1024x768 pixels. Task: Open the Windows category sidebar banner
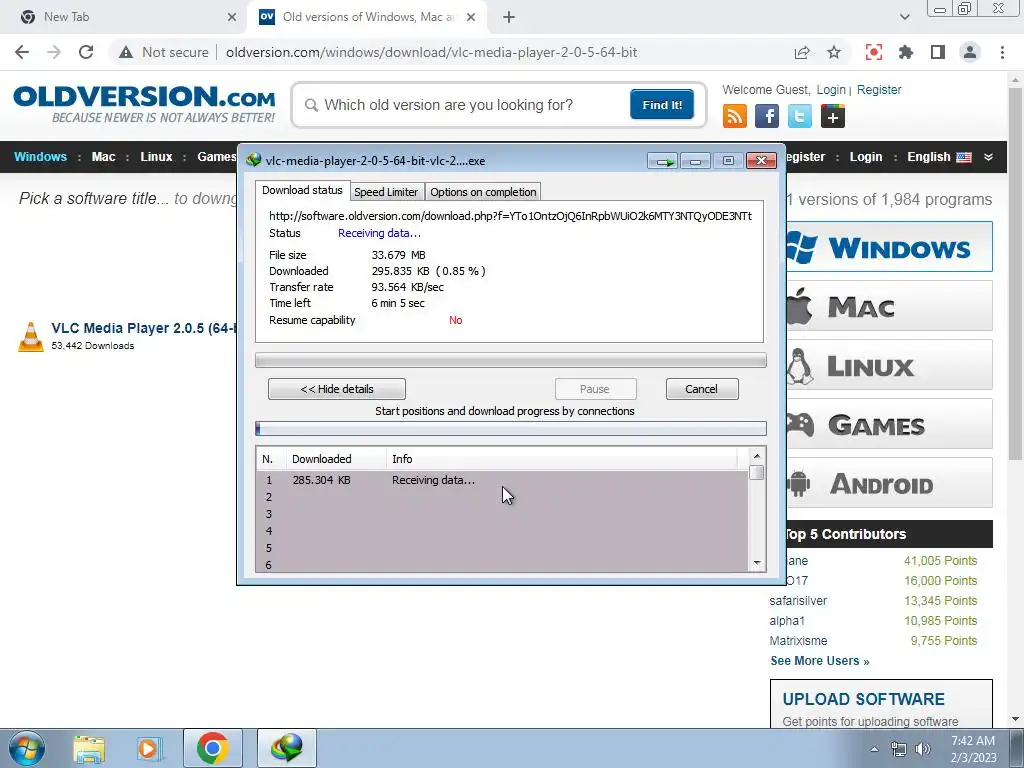coord(889,247)
